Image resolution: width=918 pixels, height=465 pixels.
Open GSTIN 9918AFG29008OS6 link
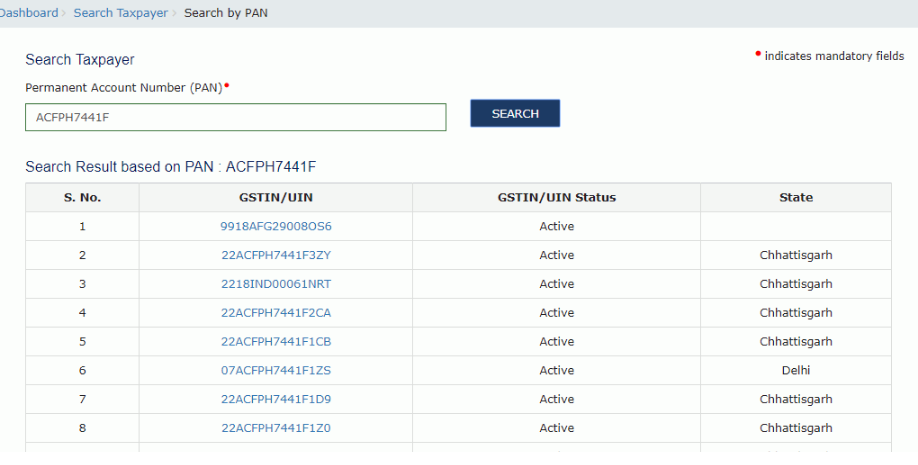tap(276, 226)
